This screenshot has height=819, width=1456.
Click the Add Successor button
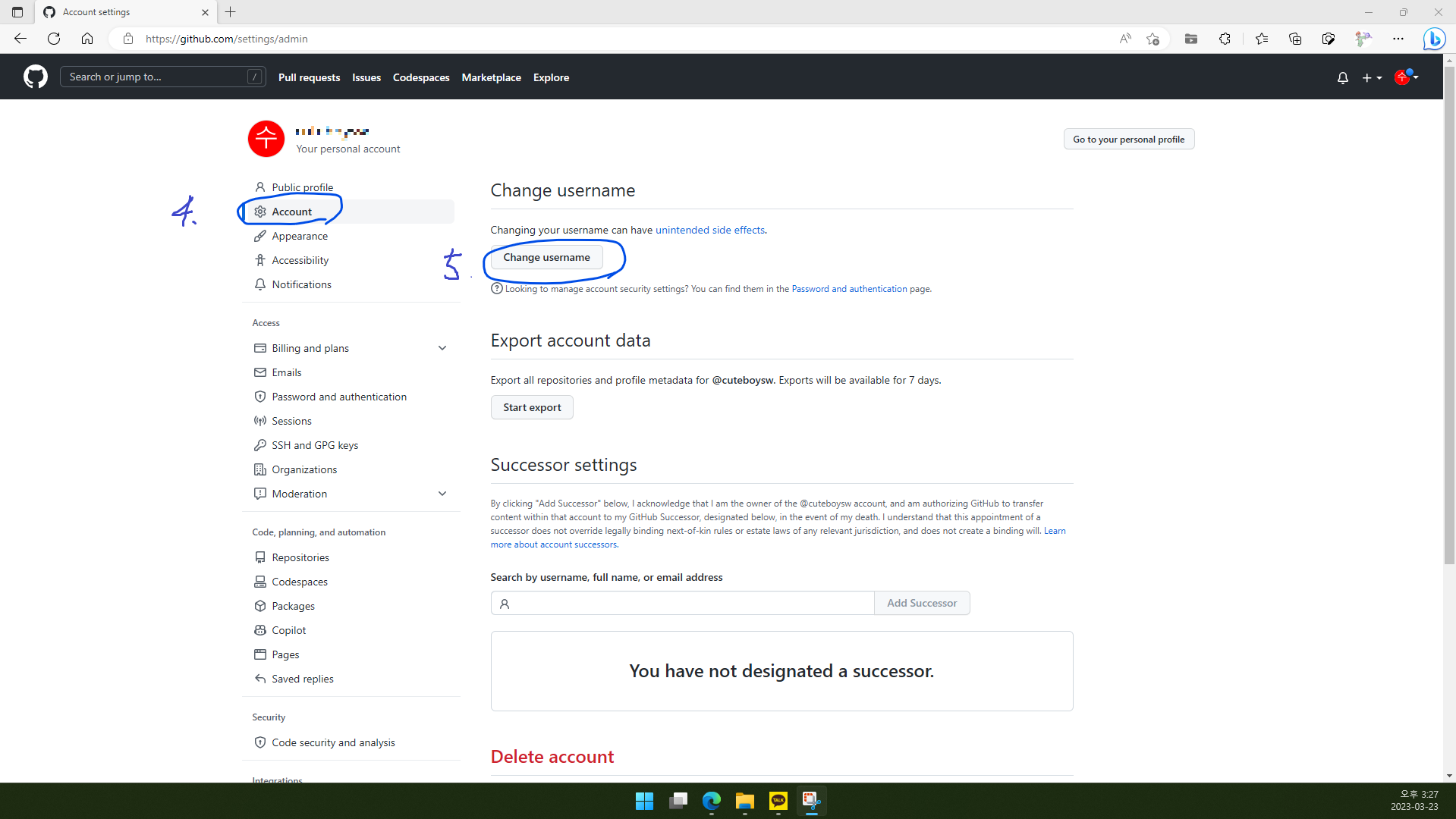[x=922, y=603]
